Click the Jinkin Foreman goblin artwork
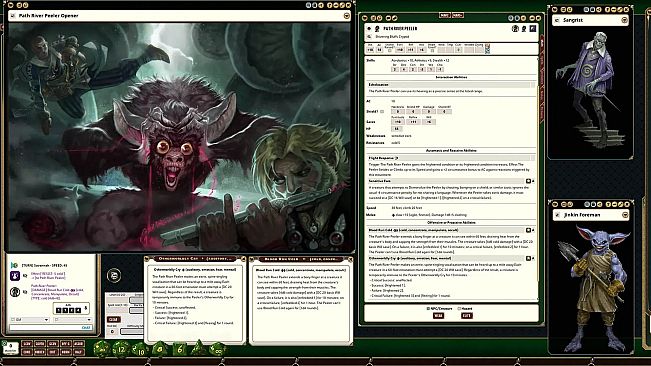 pyautogui.click(x=593, y=288)
